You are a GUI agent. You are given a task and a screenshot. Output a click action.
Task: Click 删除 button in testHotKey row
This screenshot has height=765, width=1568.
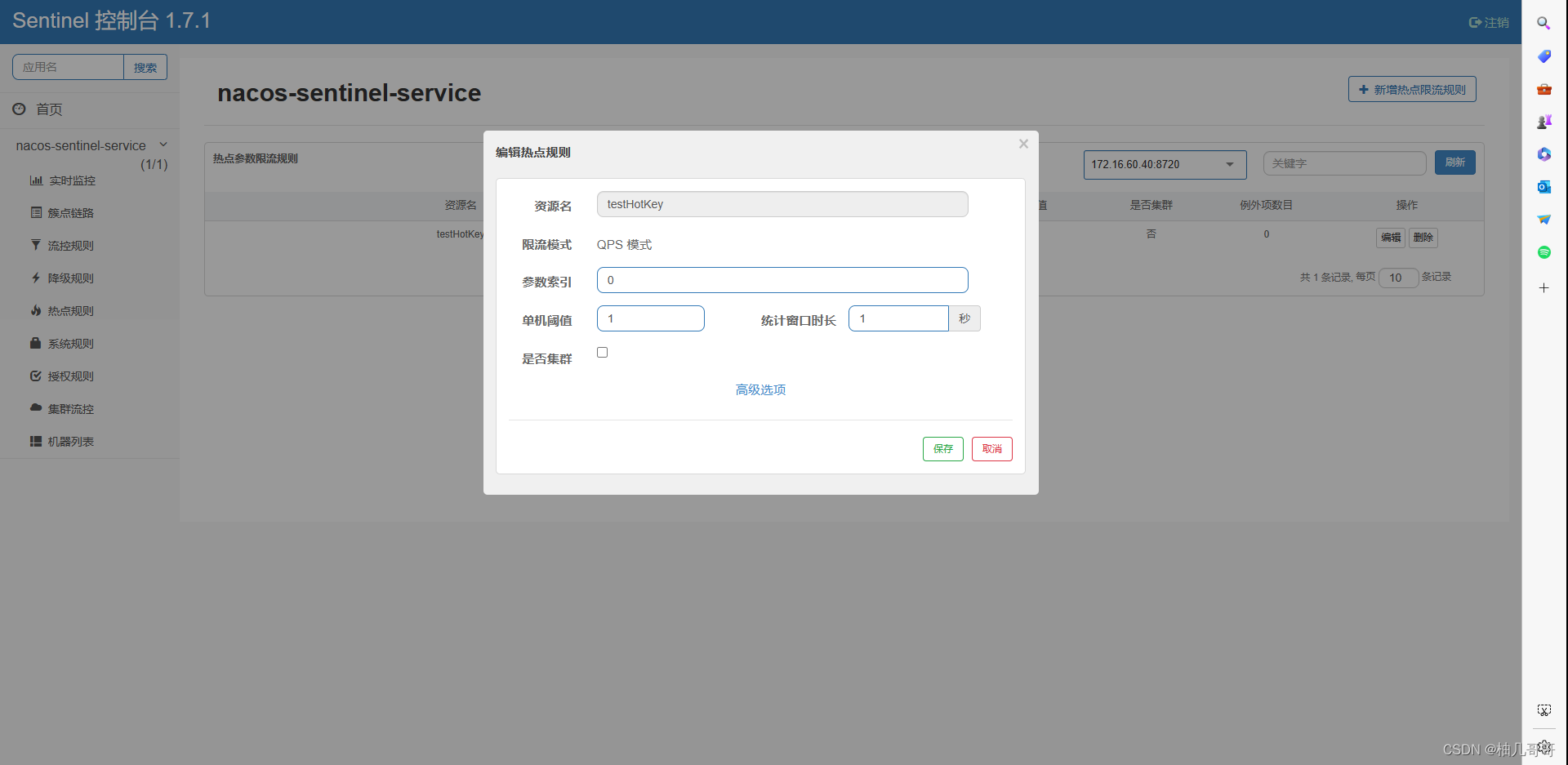(x=1423, y=238)
